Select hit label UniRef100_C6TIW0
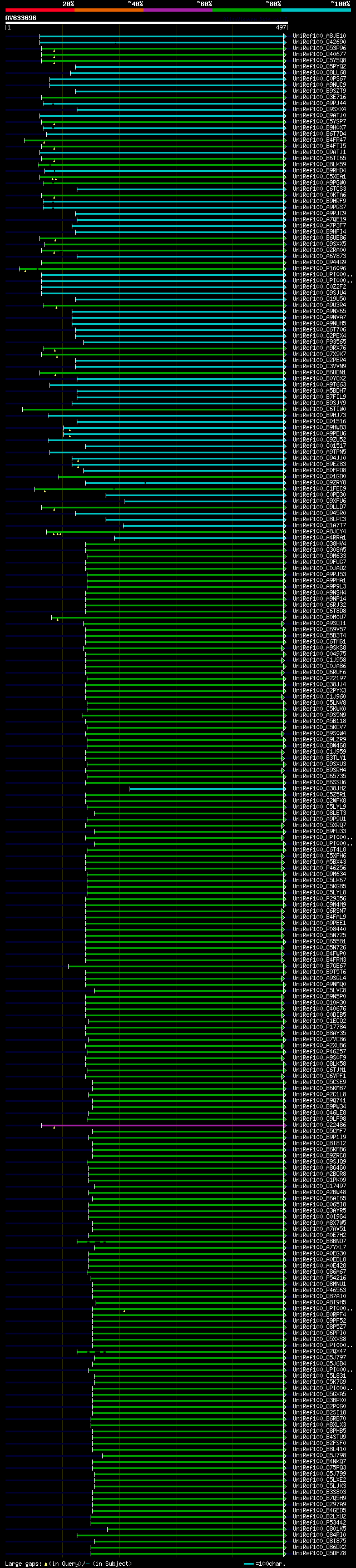The width and height of the screenshot is (356, 1568). [x=319, y=409]
